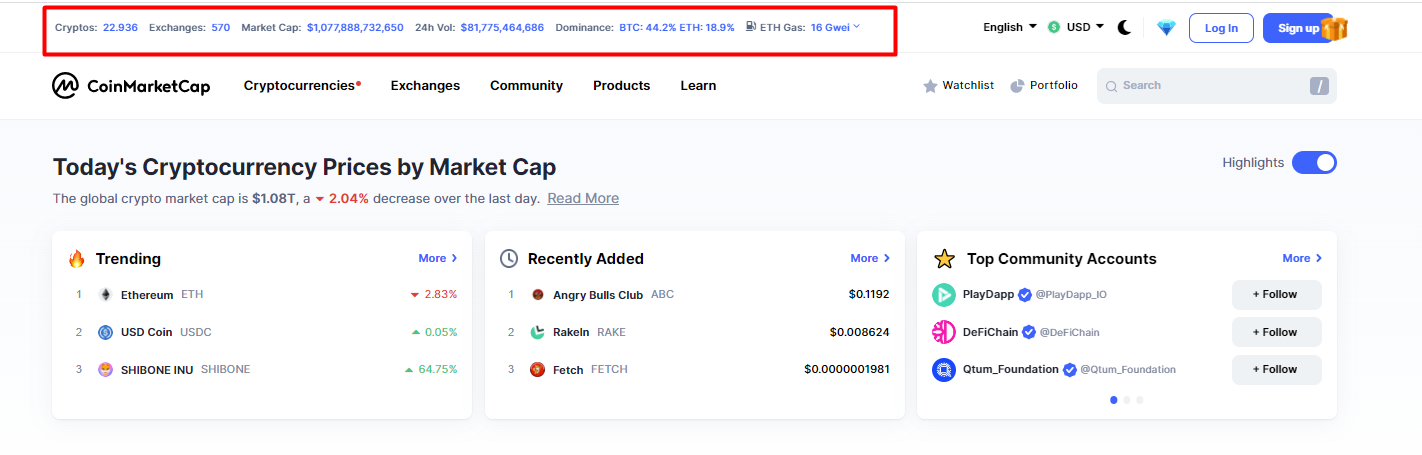Click the Exchanges count 570

pos(221,27)
